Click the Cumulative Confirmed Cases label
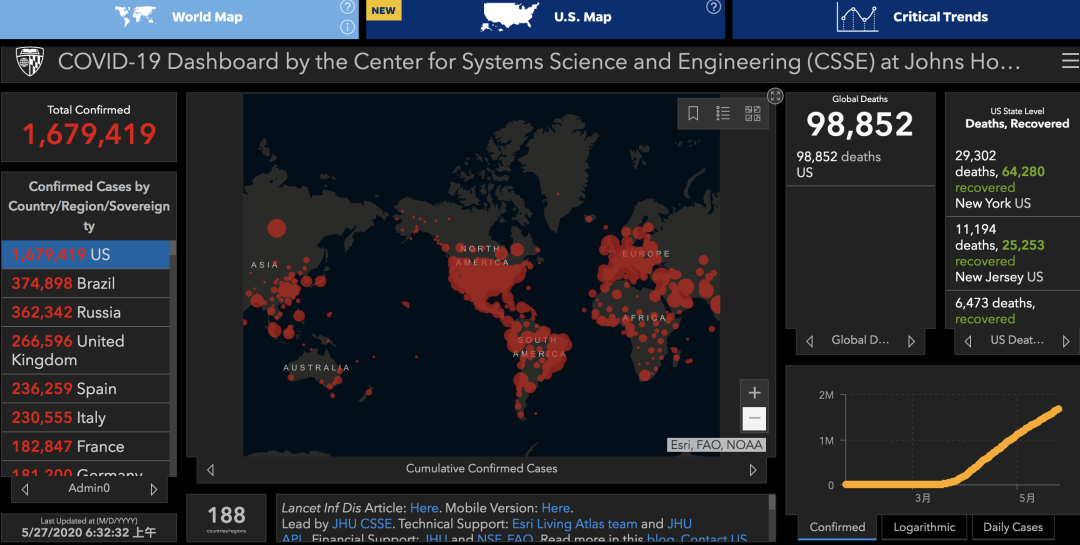Image resolution: width=1080 pixels, height=545 pixels. (481, 469)
